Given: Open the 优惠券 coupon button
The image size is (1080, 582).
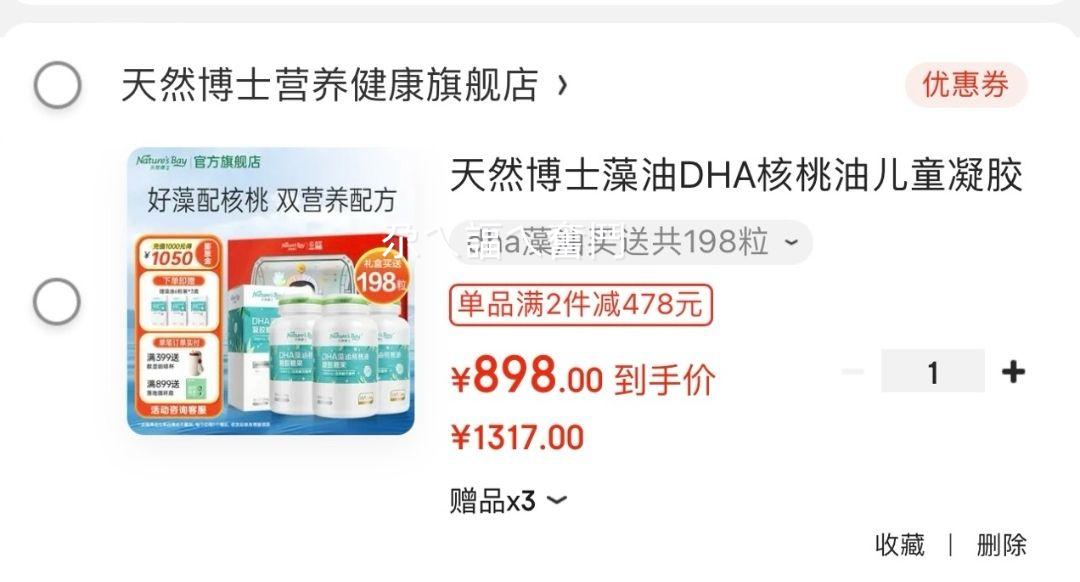Looking at the screenshot, I should 966,85.
